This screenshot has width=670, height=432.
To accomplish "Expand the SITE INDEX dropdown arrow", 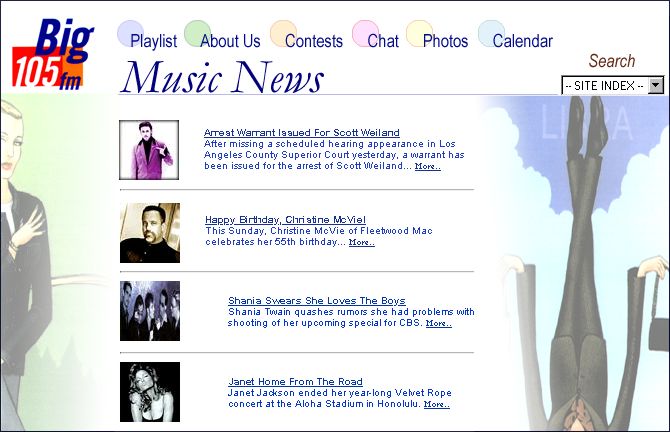I will [x=656, y=85].
